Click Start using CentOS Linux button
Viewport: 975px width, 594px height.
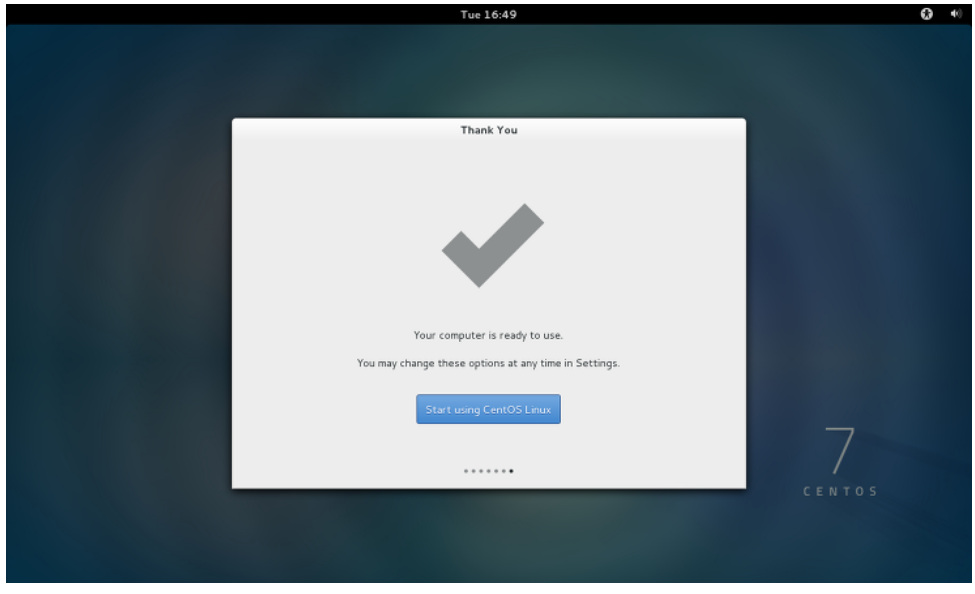pos(488,409)
